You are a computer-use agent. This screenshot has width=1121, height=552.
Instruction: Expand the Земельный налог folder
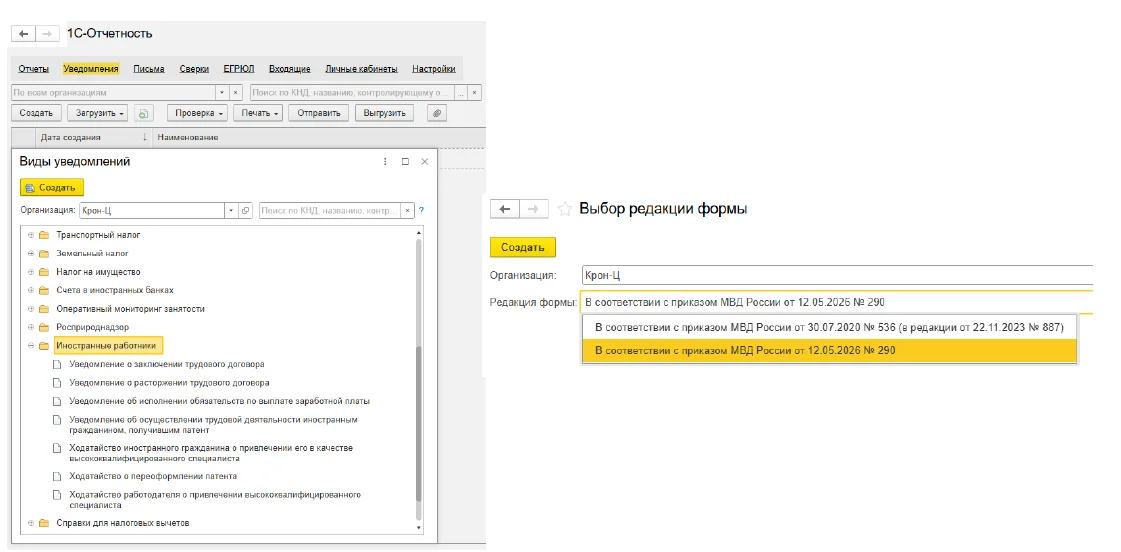coord(31,253)
